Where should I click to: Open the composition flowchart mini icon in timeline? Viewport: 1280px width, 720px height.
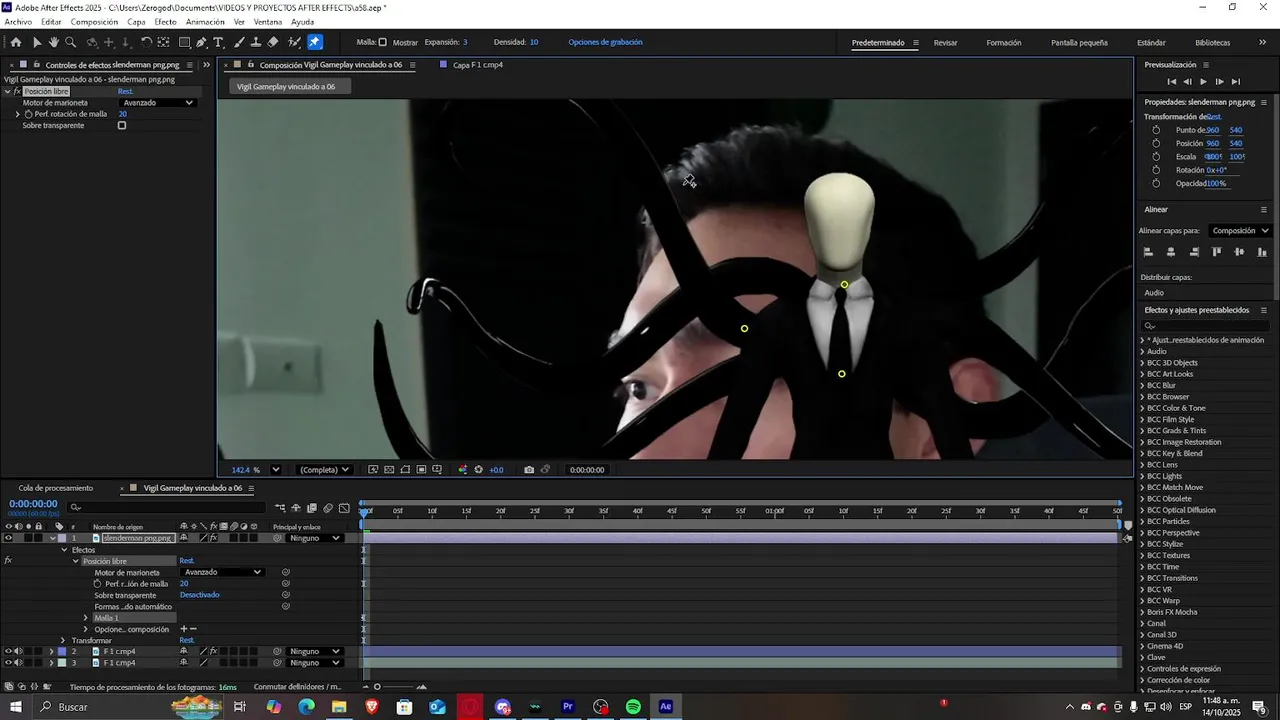coord(280,509)
